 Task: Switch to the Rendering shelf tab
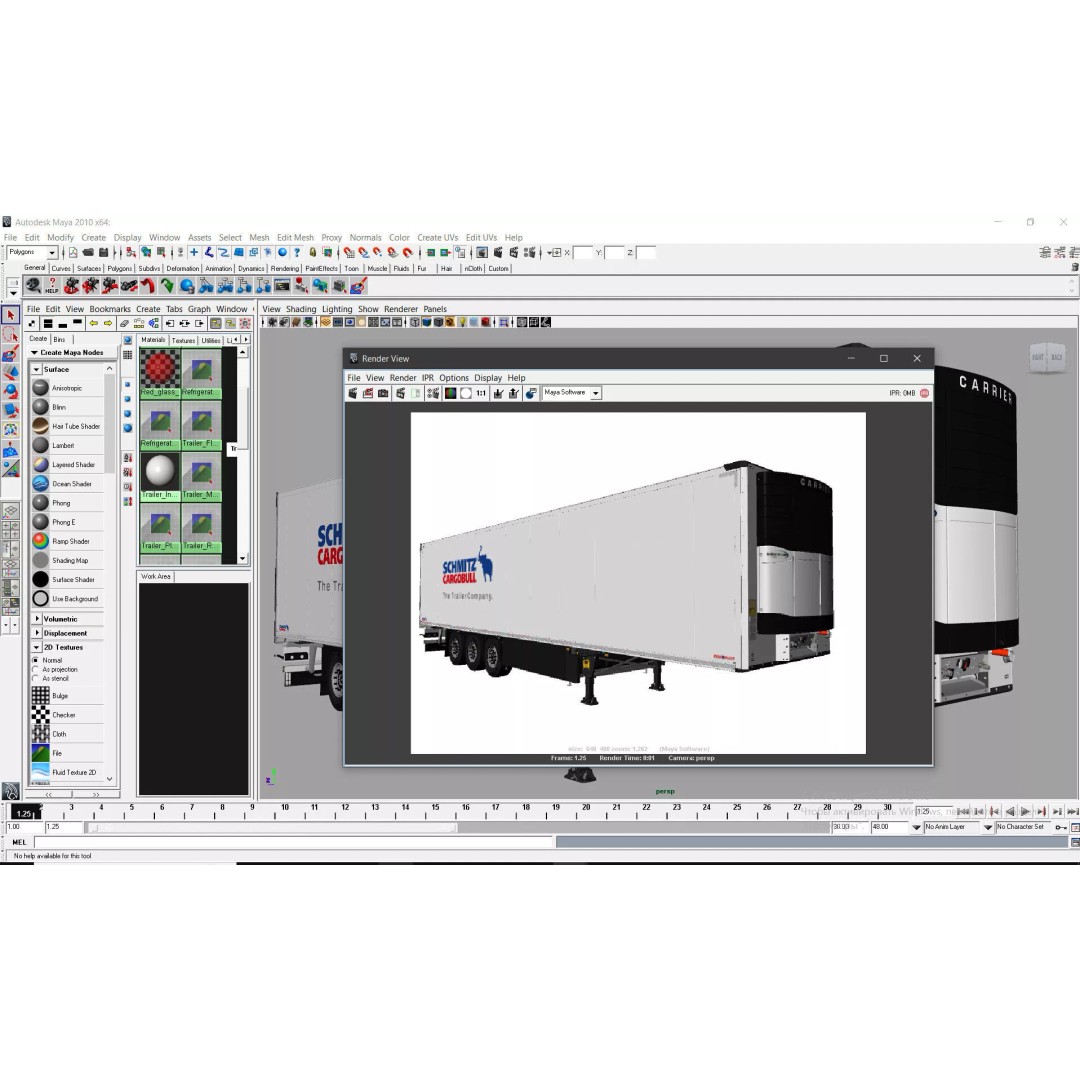tap(284, 269)
